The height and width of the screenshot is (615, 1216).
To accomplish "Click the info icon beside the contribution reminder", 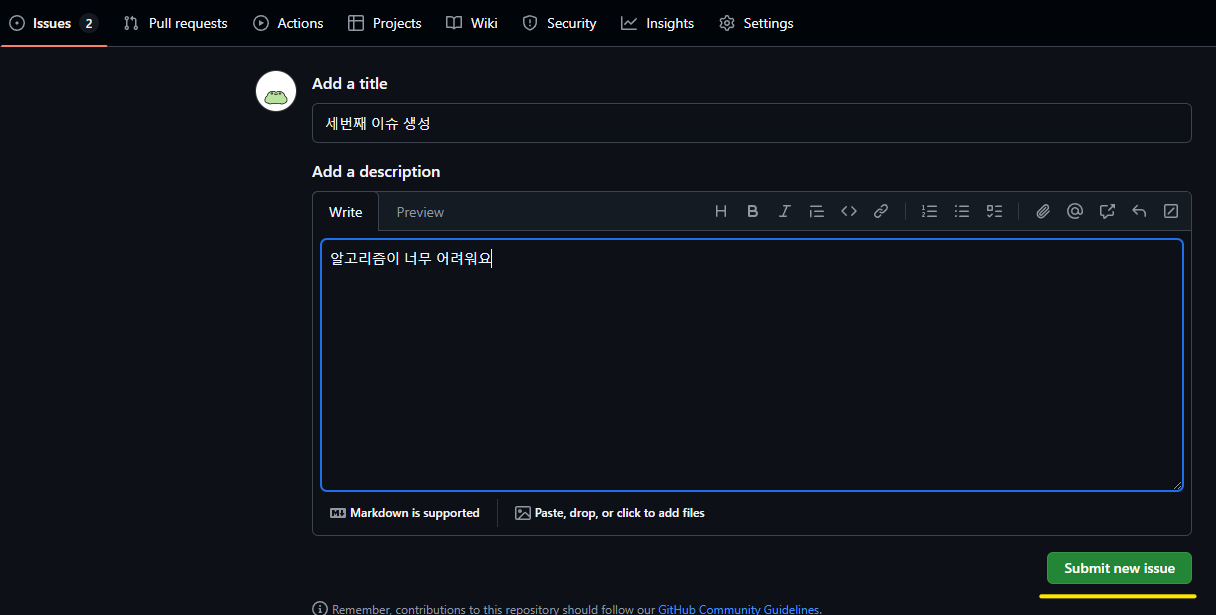I will pos(320,609).
